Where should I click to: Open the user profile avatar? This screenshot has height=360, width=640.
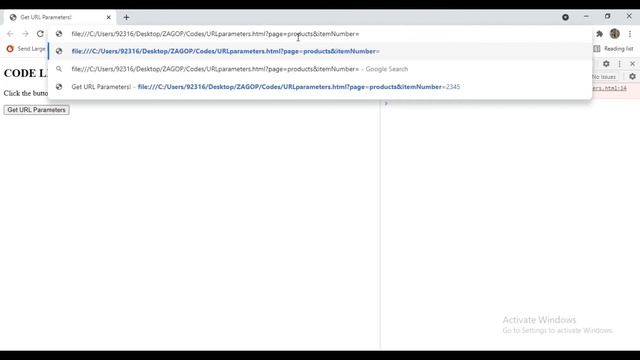click(615, 34)
